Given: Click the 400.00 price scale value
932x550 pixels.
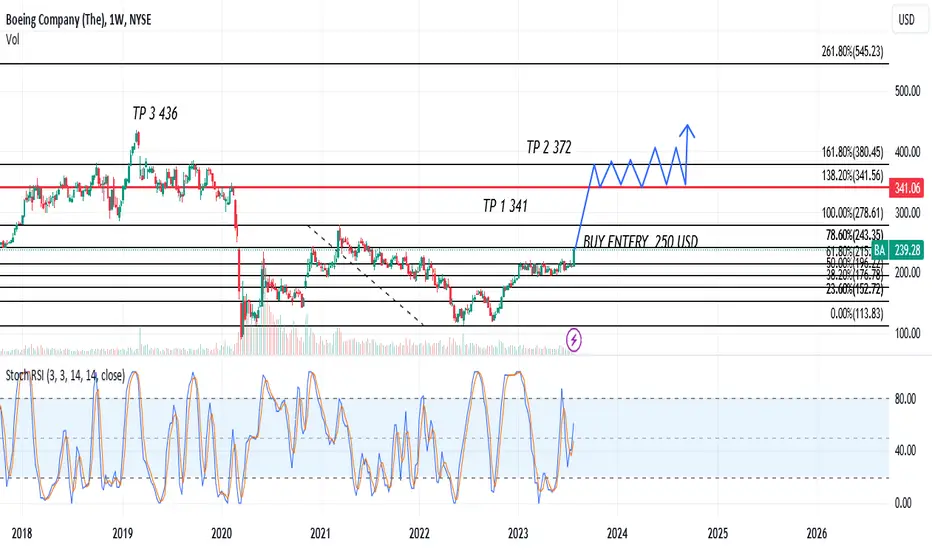Looking at the screenshot, I should point(908,152).
